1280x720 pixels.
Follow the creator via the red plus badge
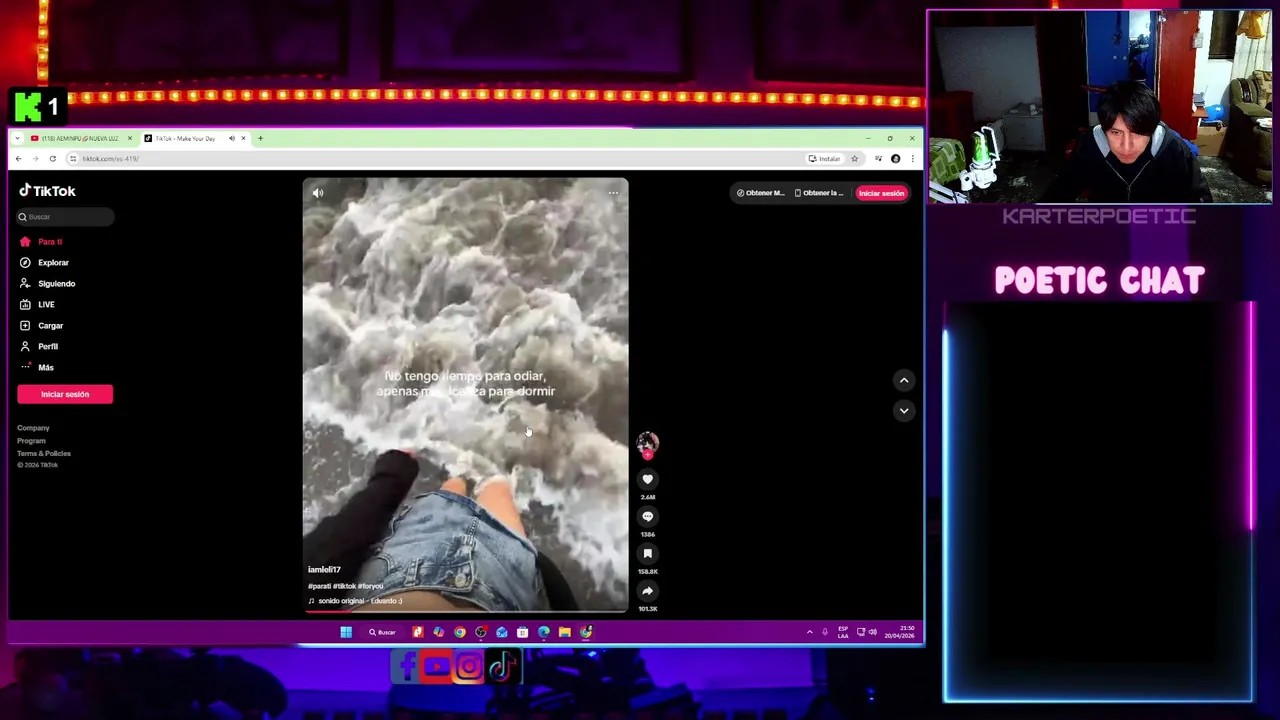pos(647,455)
